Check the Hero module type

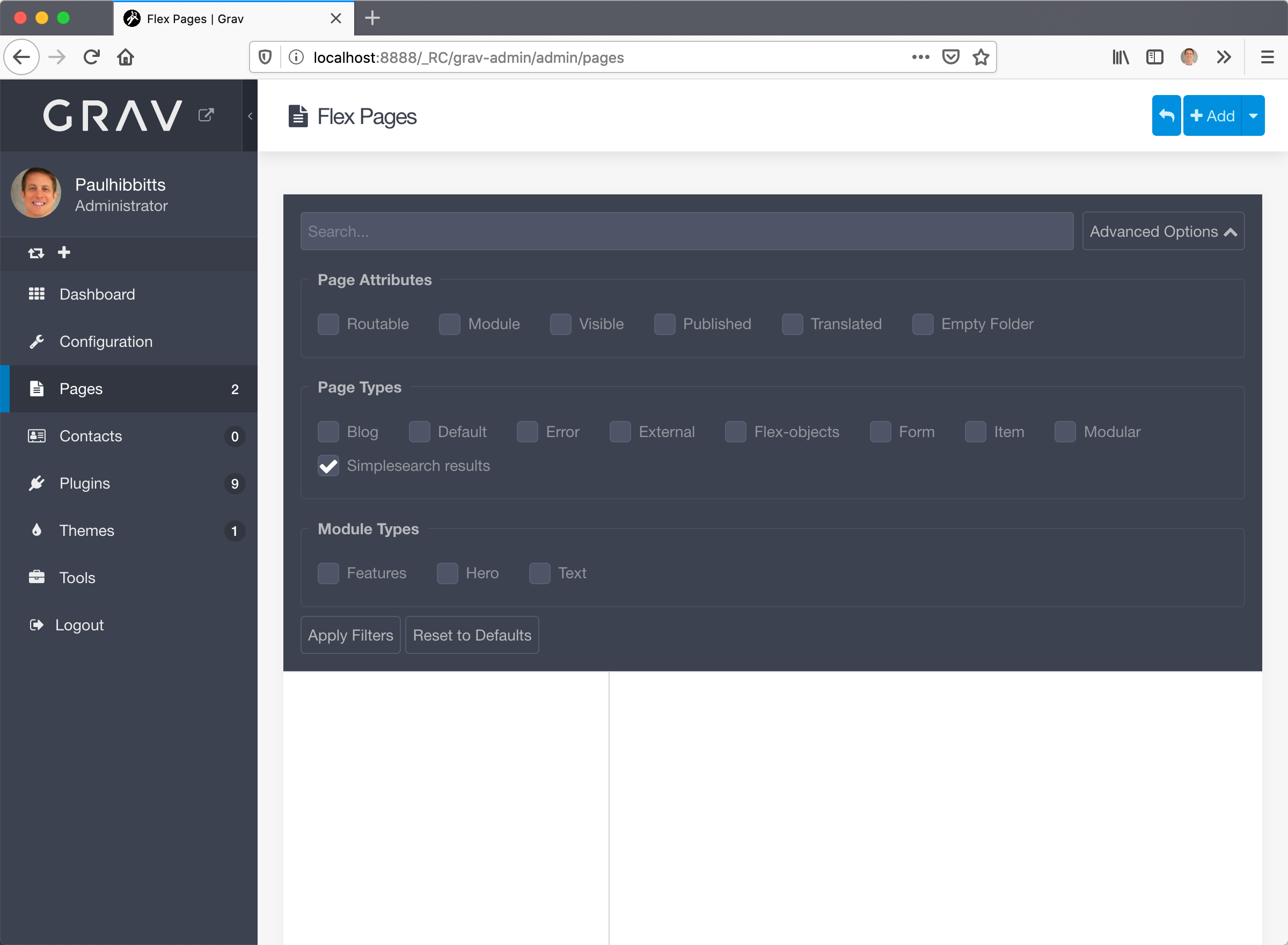click(x=447, y=573)
